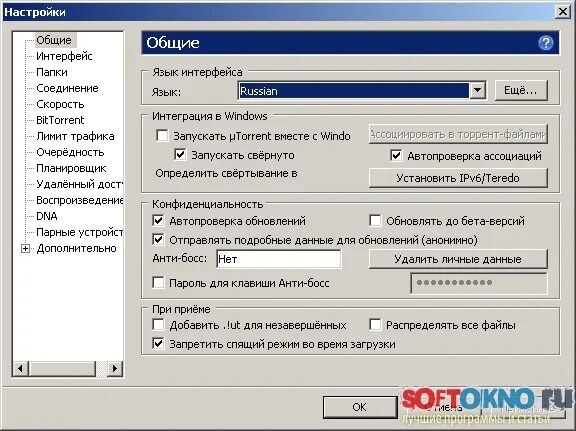The image size is (576, 431).
Task: Enable Запускать µTorrent вместе с Windows
Action: [162, 136]
